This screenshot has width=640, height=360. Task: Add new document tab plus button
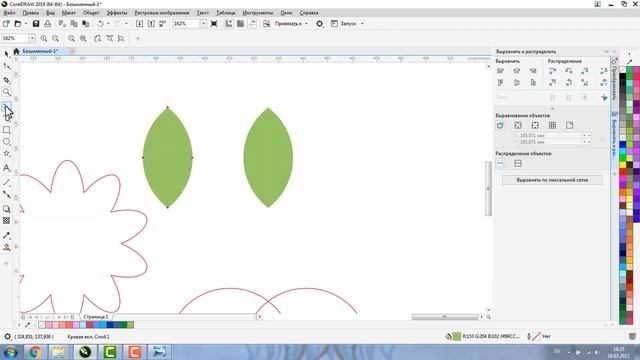pyautogui.click(x=72, y=51)
